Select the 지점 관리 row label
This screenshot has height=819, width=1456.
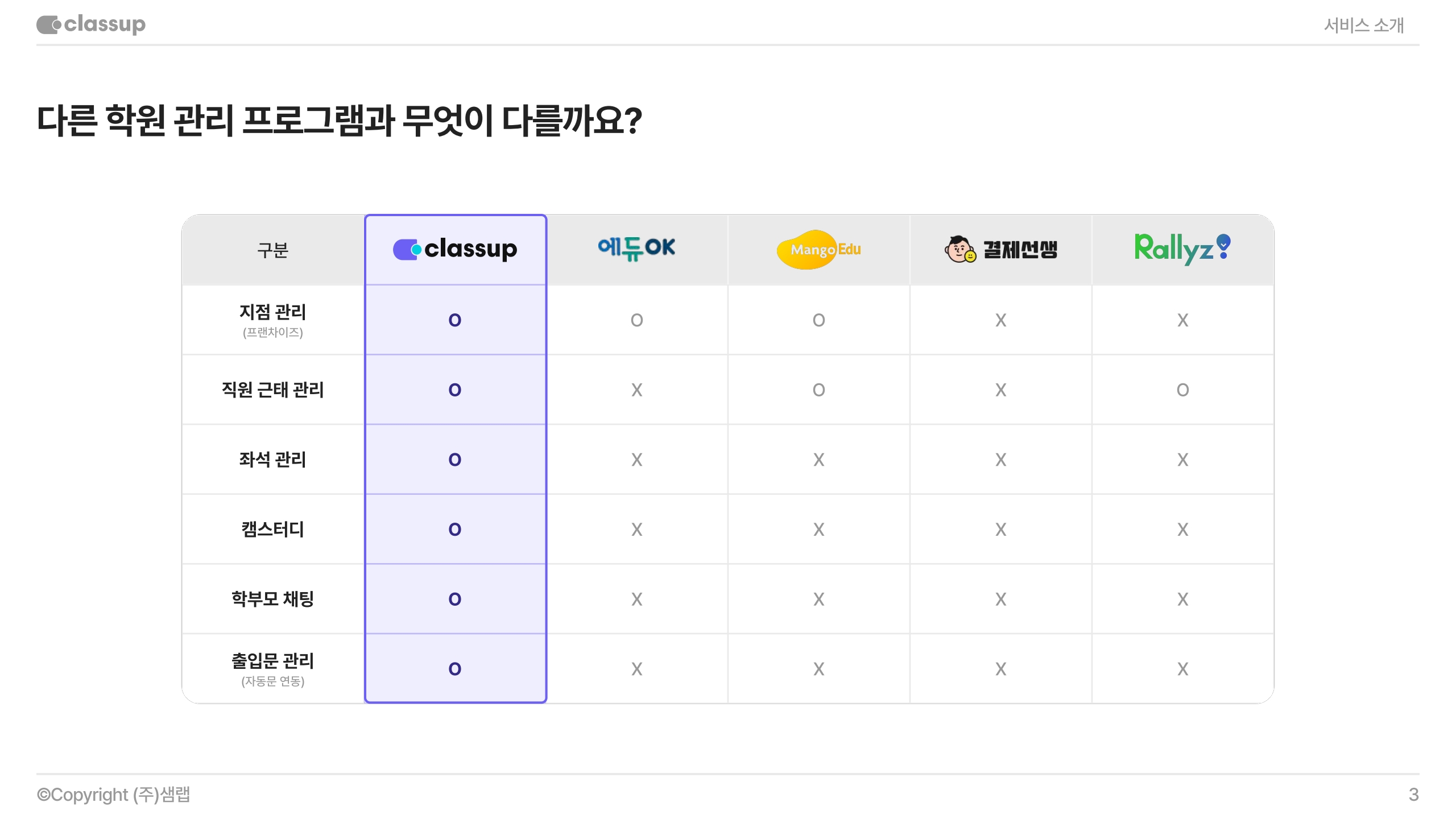273,312
